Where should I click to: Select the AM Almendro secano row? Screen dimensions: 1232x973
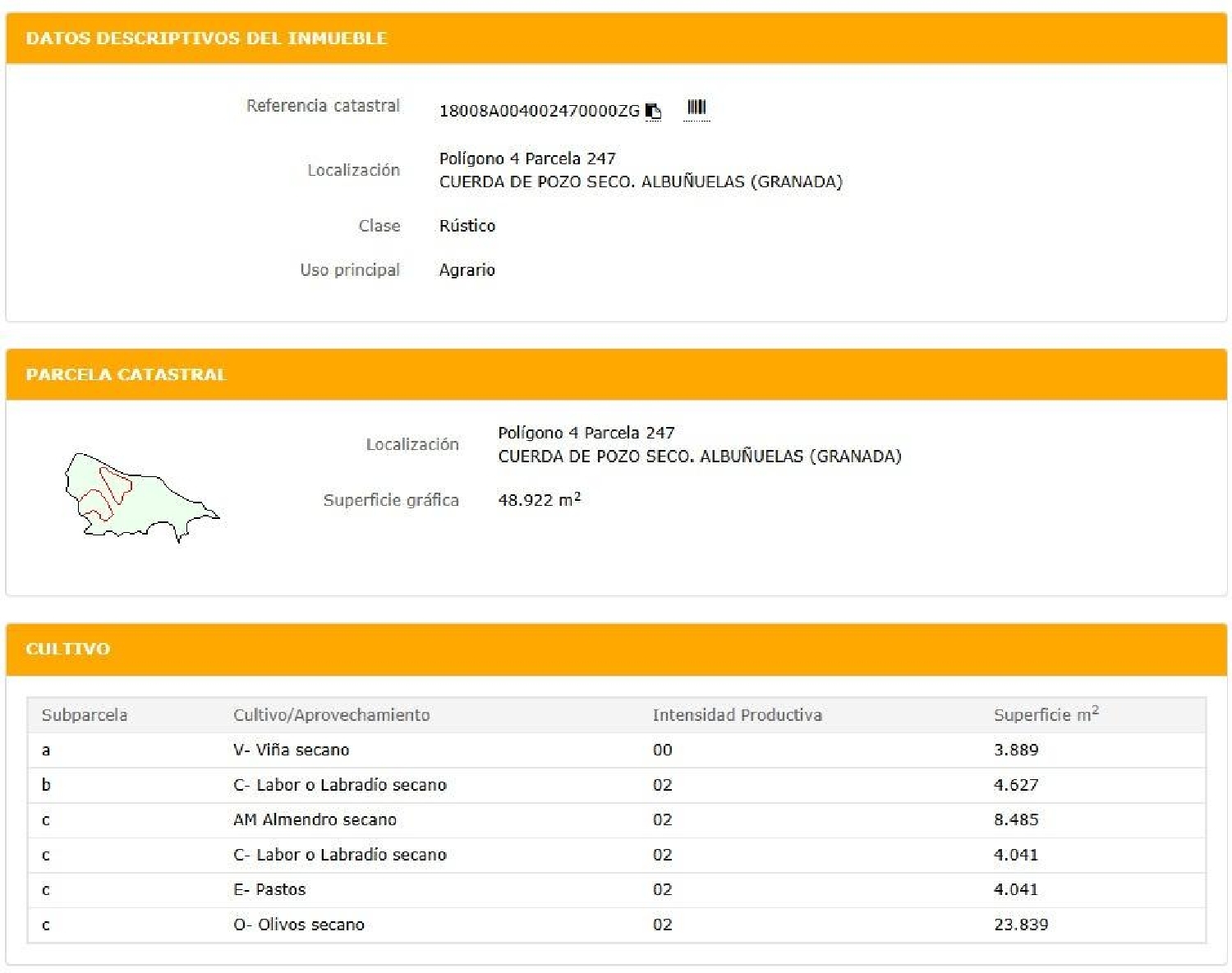coord(315,819)
